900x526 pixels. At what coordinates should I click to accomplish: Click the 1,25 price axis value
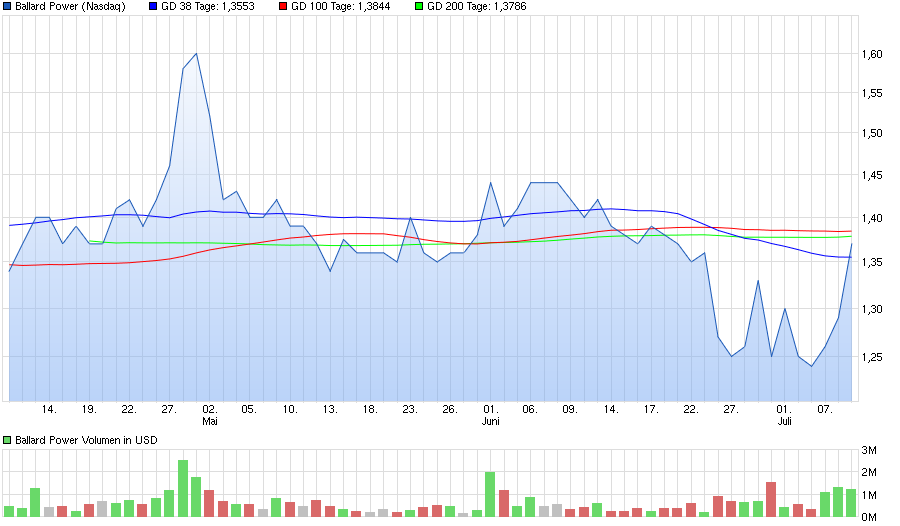coord(872,357)
